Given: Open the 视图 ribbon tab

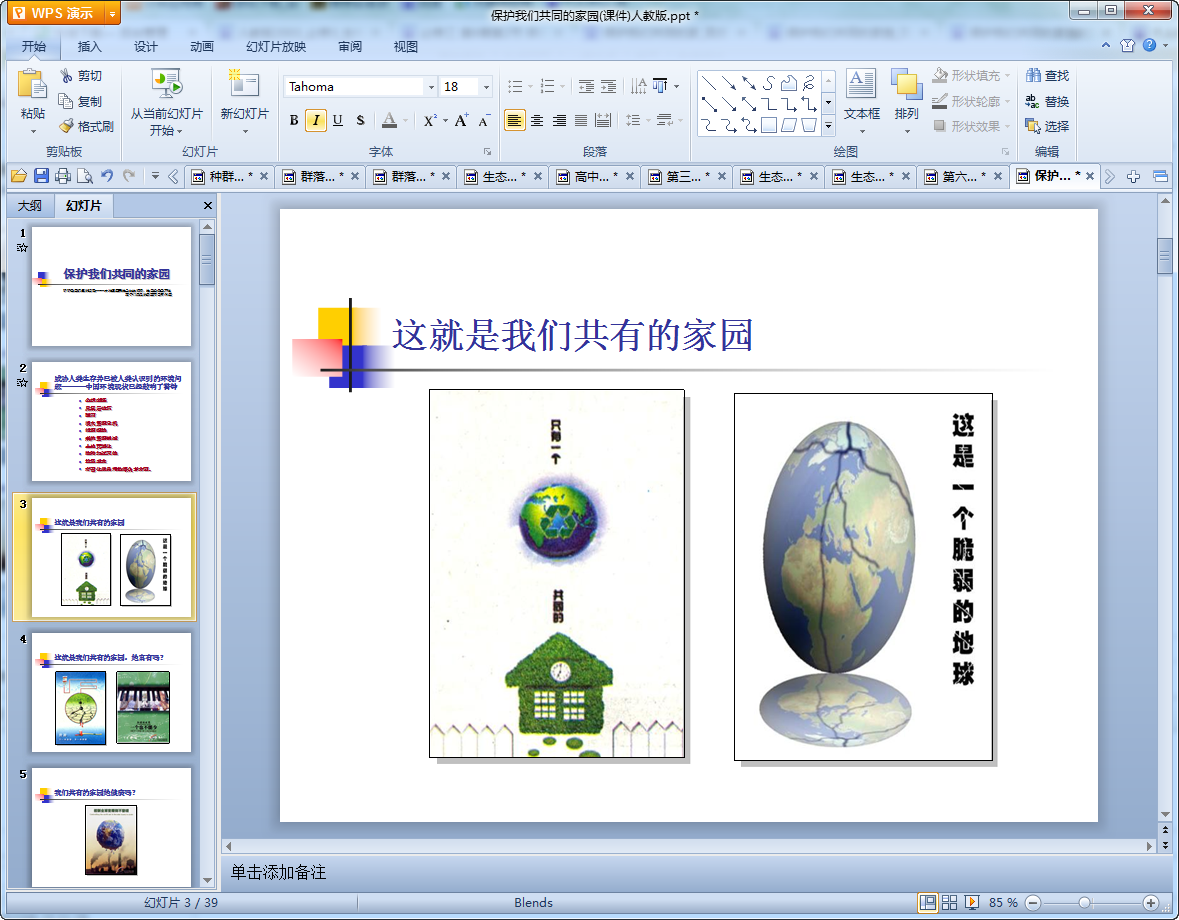Looking at the screenshot, I should (x=405, y=47).
